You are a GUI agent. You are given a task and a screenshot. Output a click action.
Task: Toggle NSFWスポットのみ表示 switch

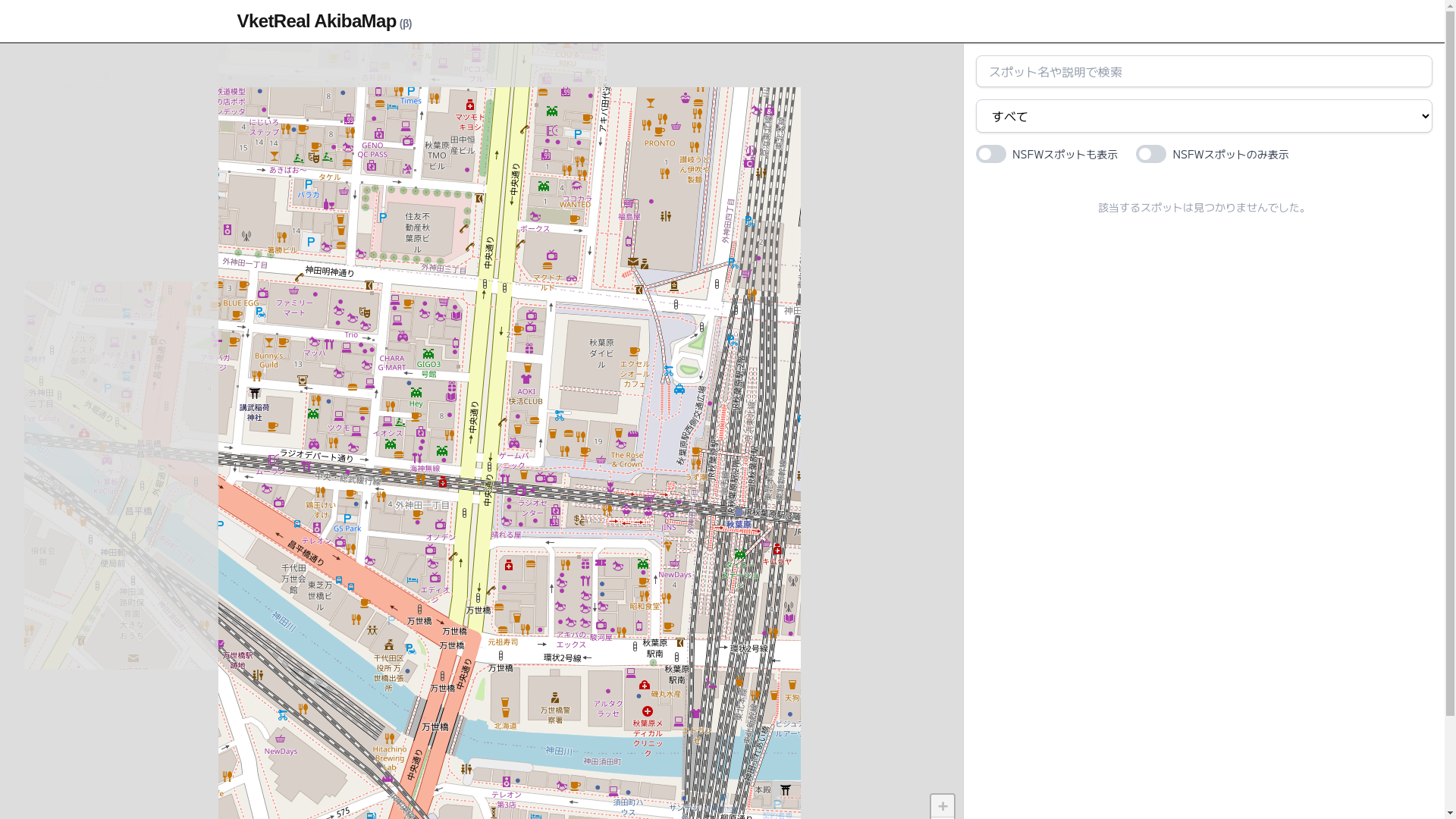[1151, 154]
